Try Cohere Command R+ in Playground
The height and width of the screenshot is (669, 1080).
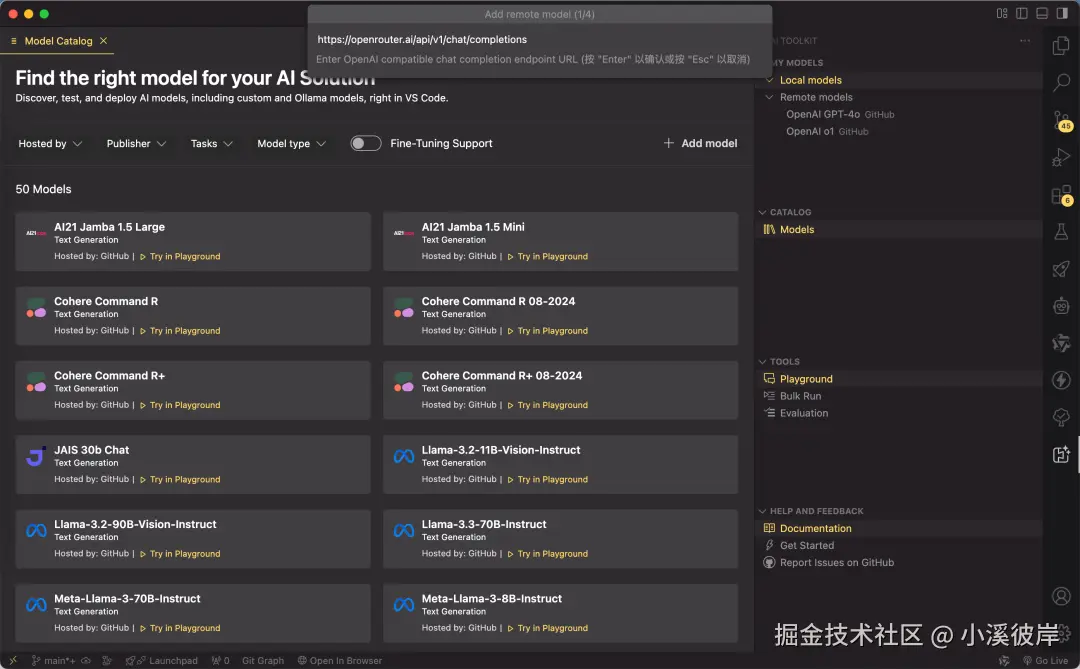pos(180,405)
